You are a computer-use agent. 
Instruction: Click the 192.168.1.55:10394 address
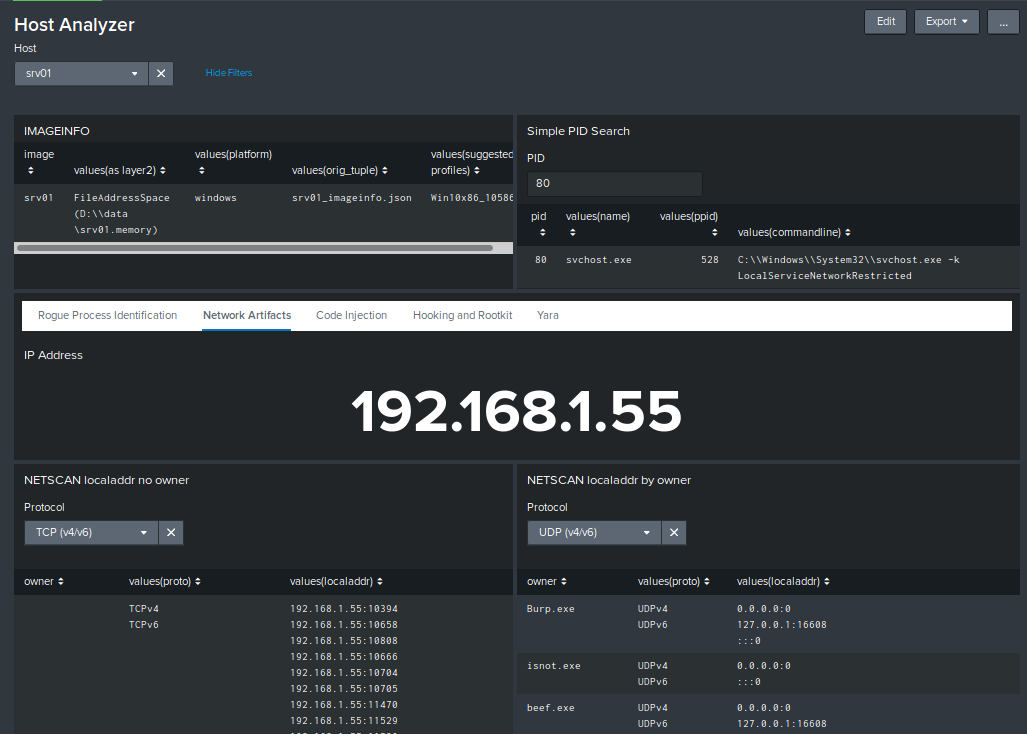344,609
